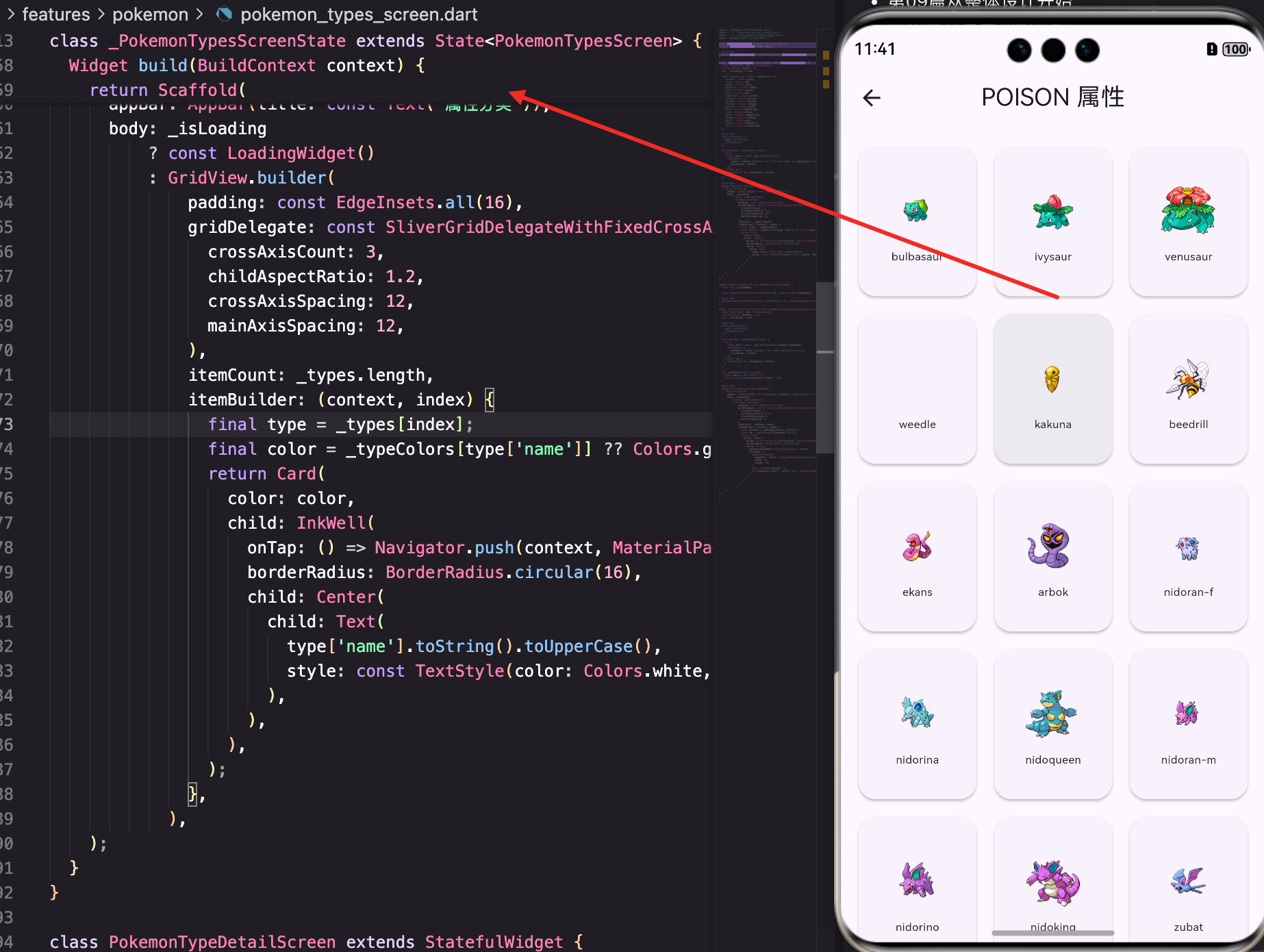Screen dimensions: 1264x952
Task: Click the toUpperCase() code line
Action: (x=474, y=646)
